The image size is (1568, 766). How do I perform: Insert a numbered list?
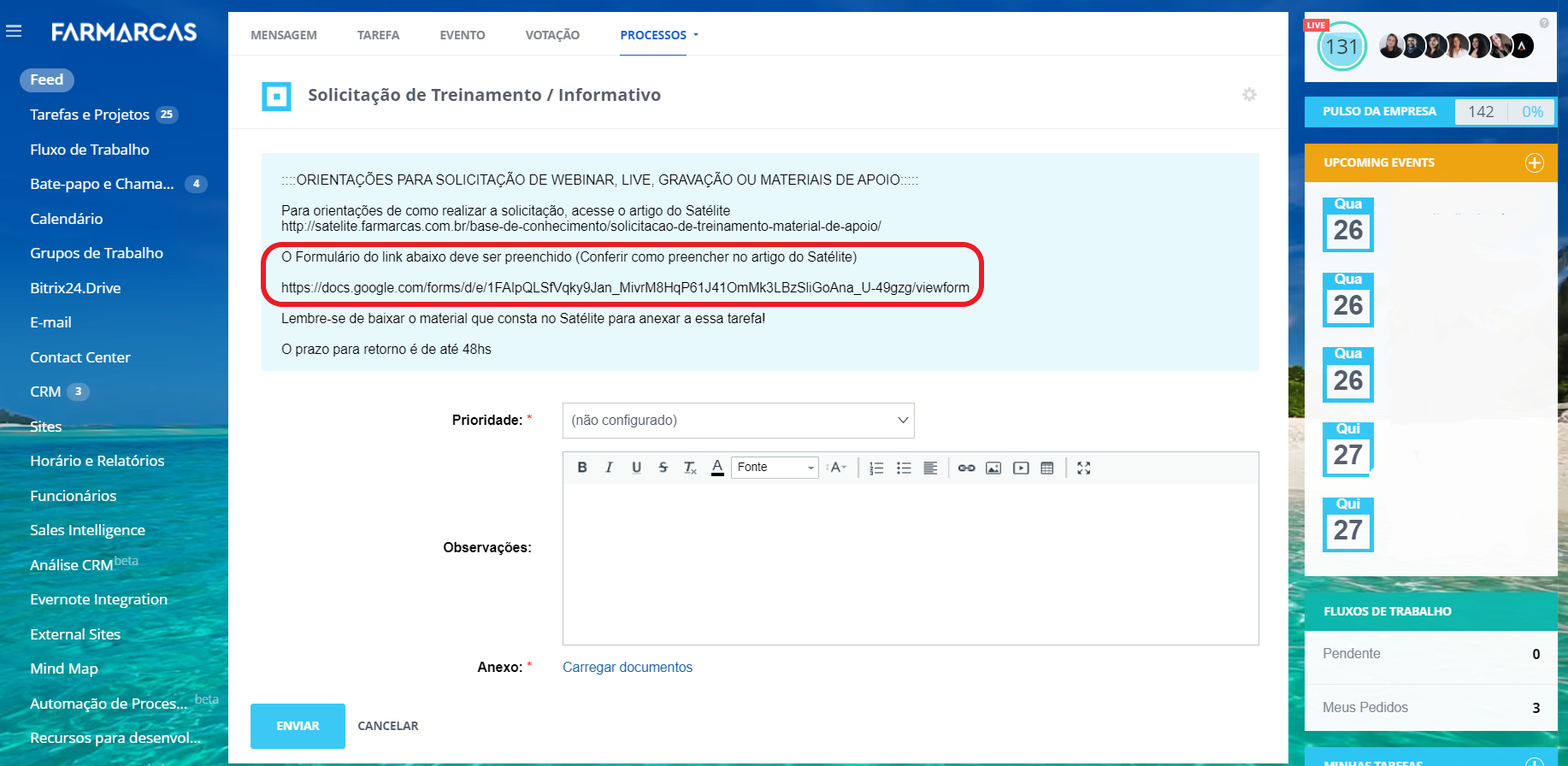point(876,468)
